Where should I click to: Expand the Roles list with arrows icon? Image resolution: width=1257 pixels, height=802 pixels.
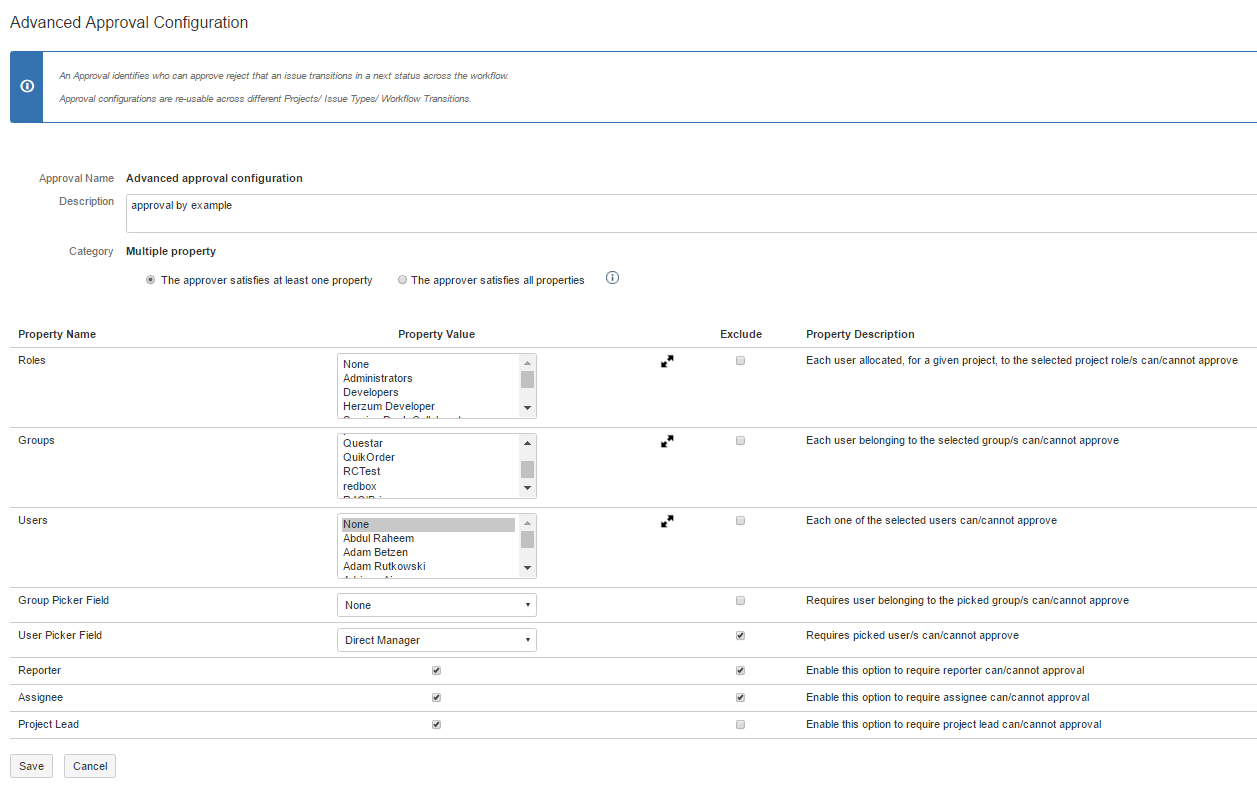click(667, 361)
